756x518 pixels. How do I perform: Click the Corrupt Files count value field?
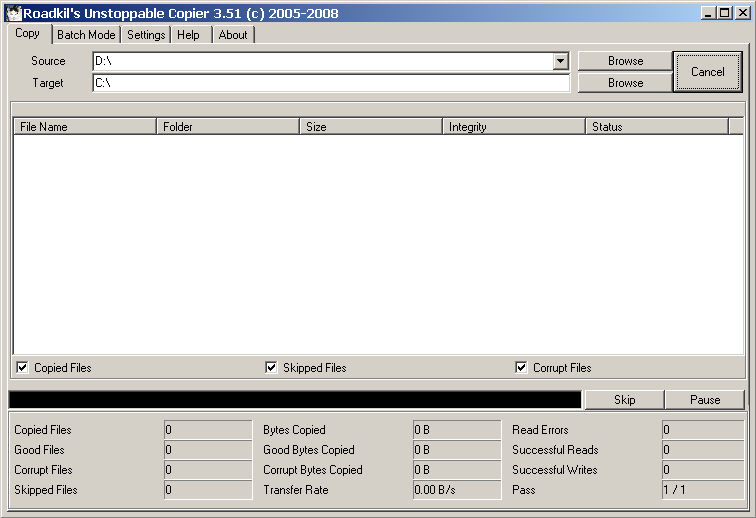(x=208, y=470)
